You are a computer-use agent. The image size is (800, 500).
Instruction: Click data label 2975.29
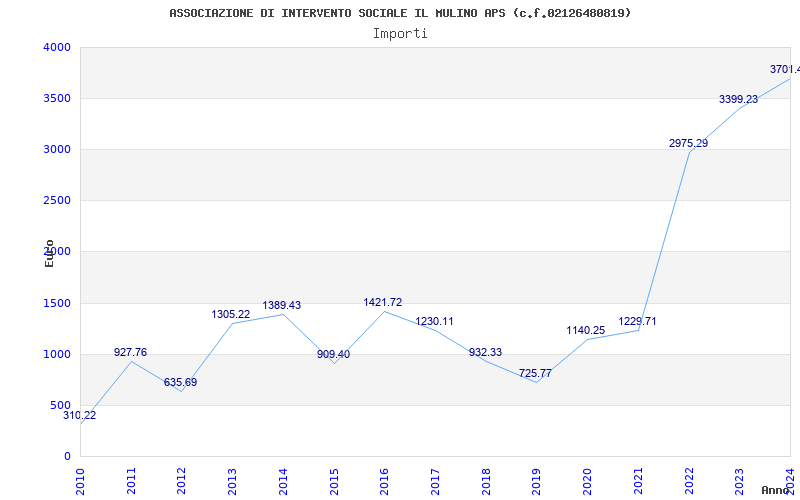point(688,143)
